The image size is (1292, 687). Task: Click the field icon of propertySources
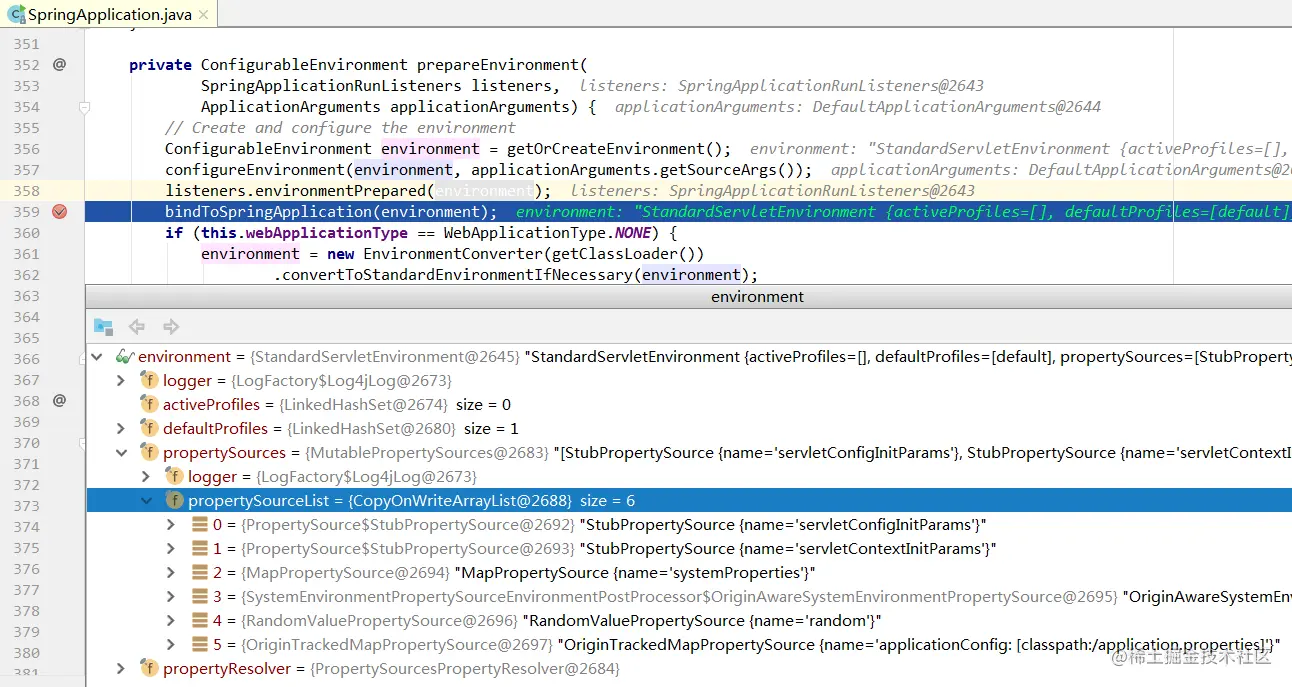(149, 452)
